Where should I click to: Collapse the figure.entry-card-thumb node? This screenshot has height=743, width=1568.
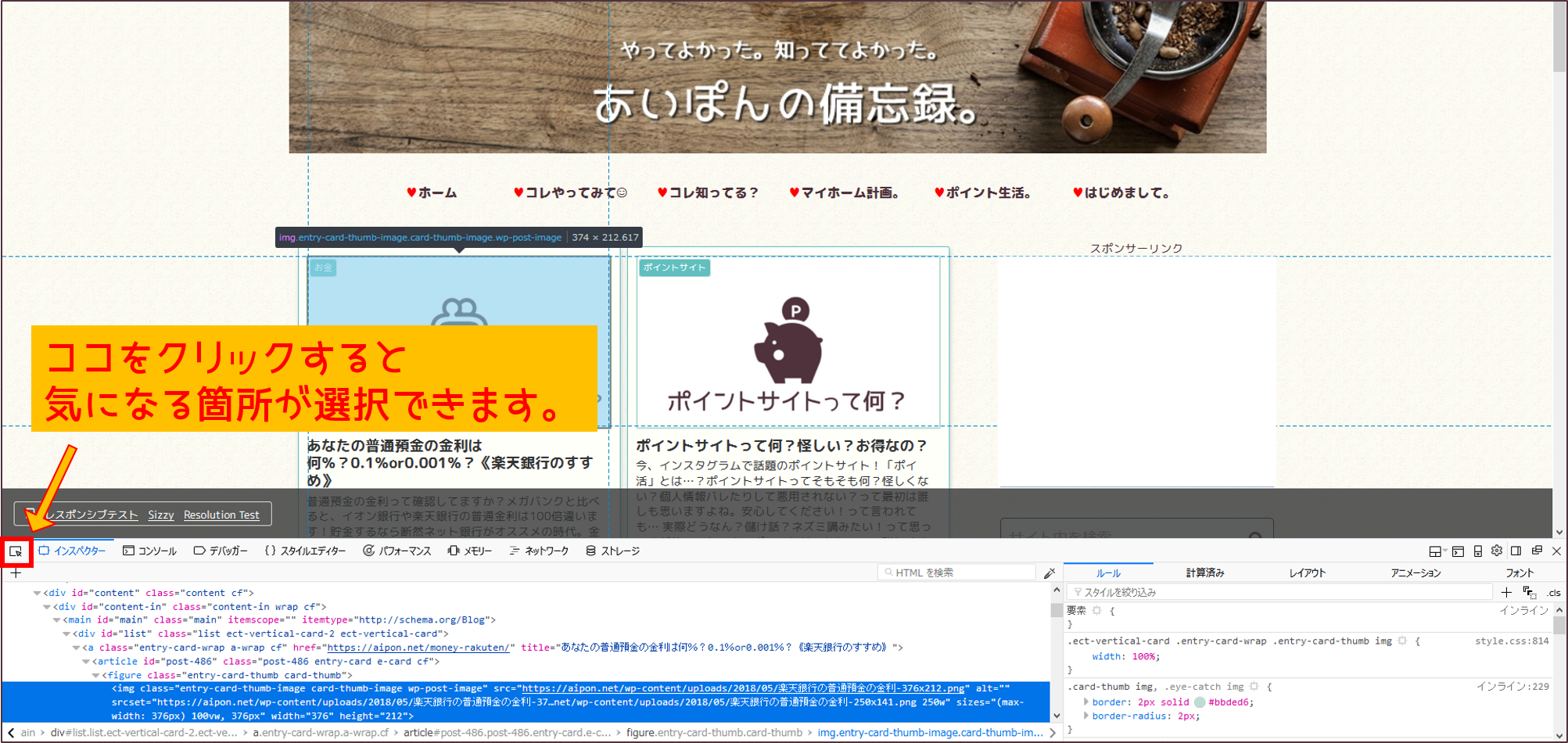[96, 675]
